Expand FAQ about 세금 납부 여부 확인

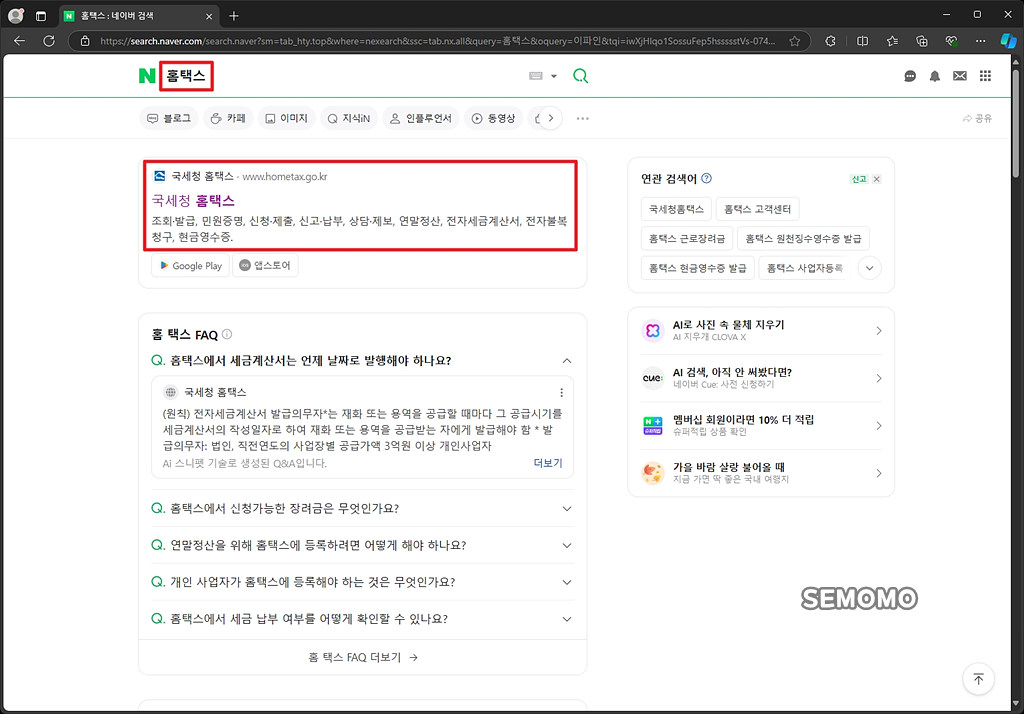(x=362, y=619)
